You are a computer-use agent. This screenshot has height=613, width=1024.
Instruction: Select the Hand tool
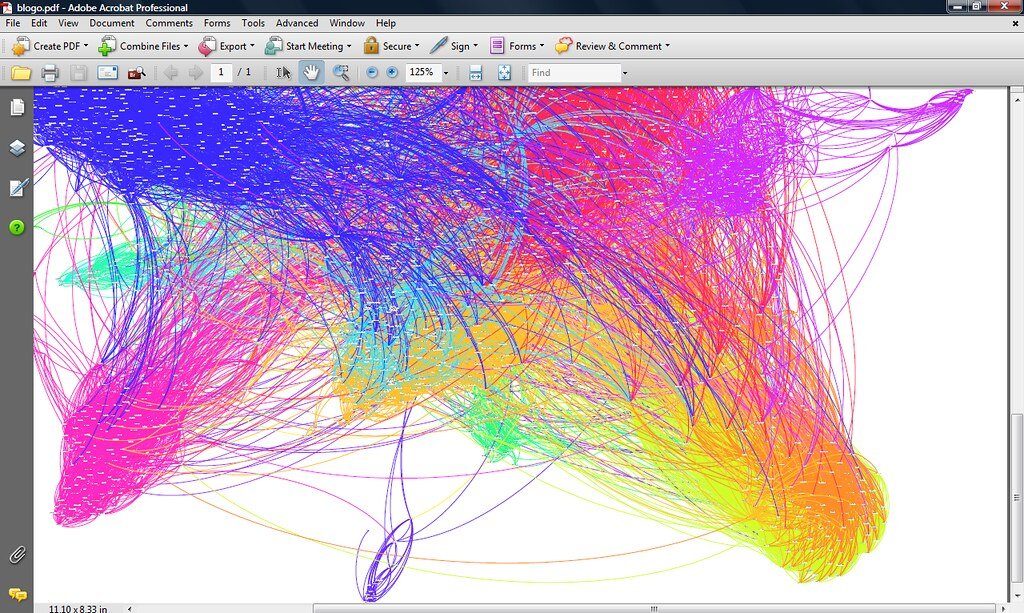pyautogui.click(x=311, y=72)
